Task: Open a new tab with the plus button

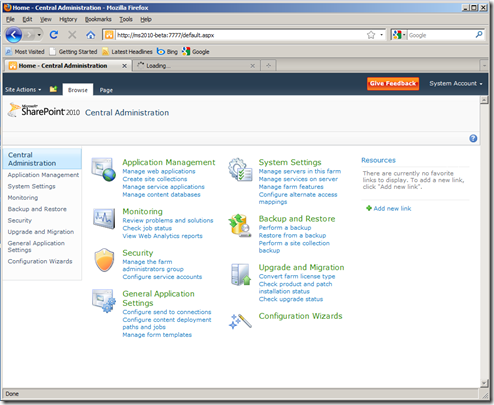Action: coord(268,66)
